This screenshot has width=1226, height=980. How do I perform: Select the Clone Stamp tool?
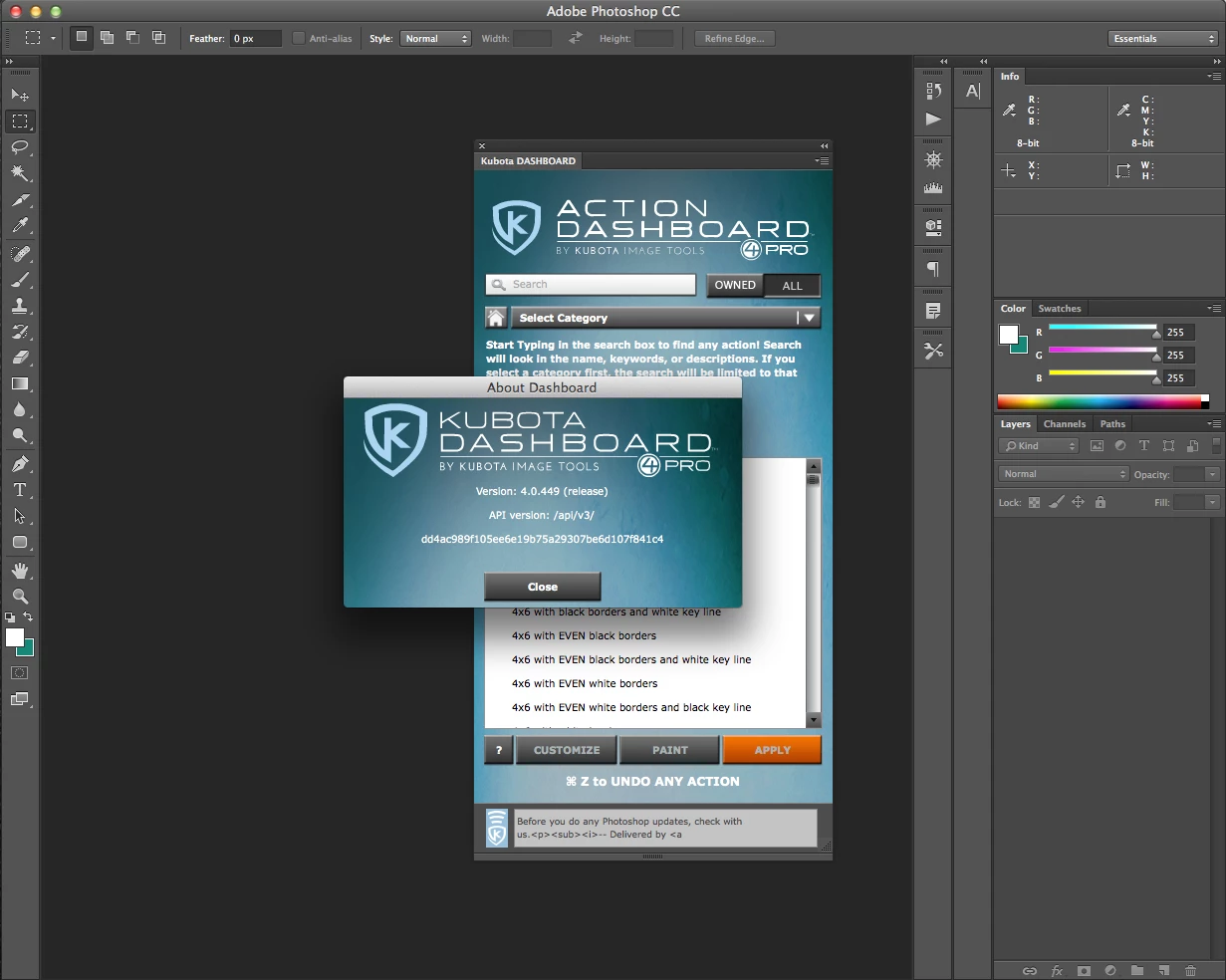click(20, 306)
